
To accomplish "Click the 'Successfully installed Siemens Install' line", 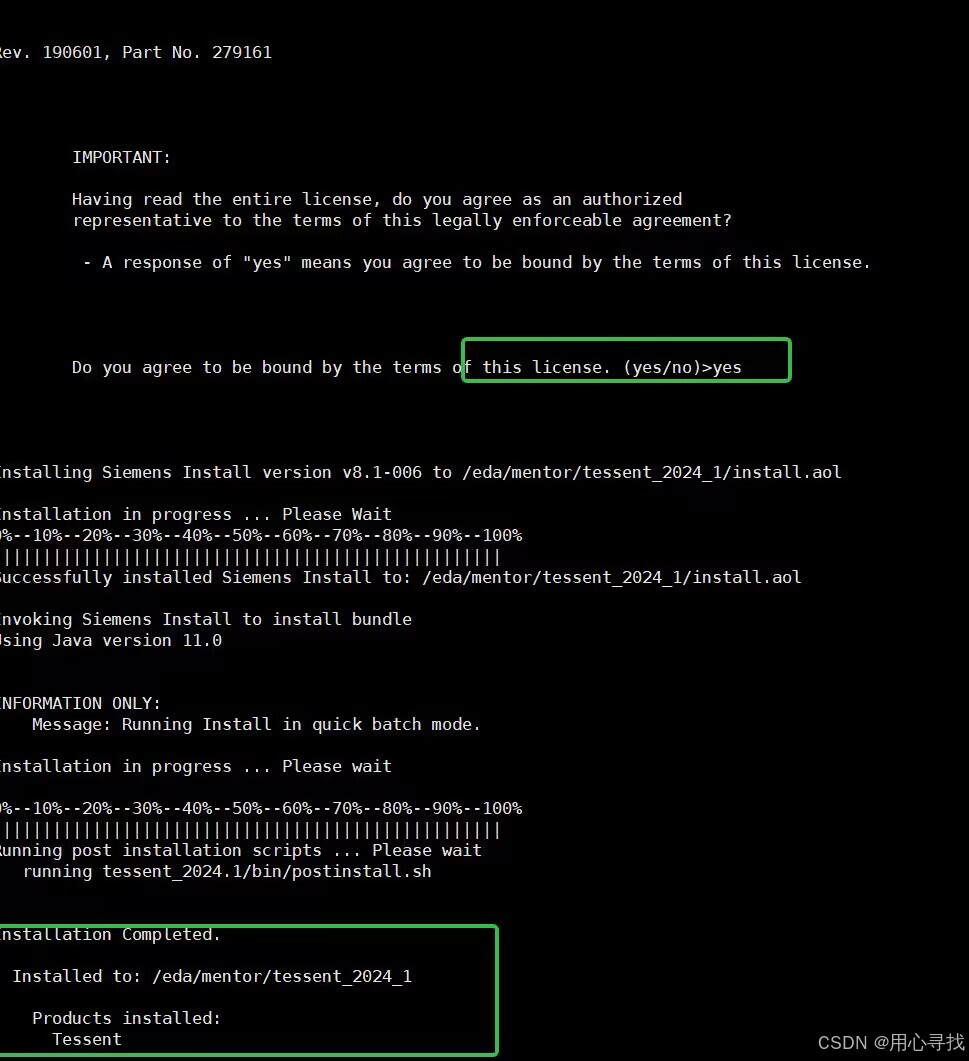I will coord(401,578).
